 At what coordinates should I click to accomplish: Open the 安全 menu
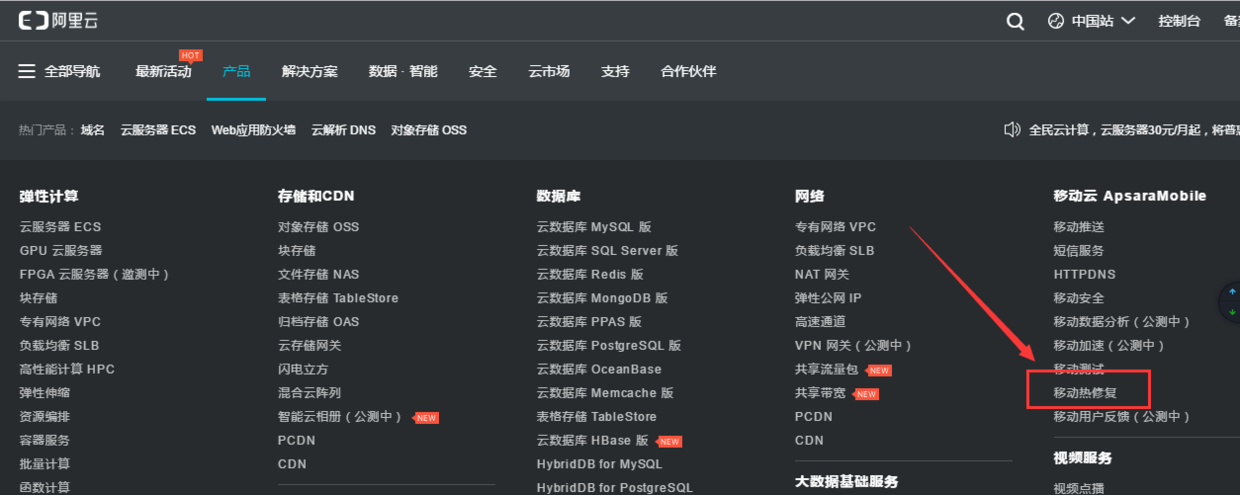[483, 71]
